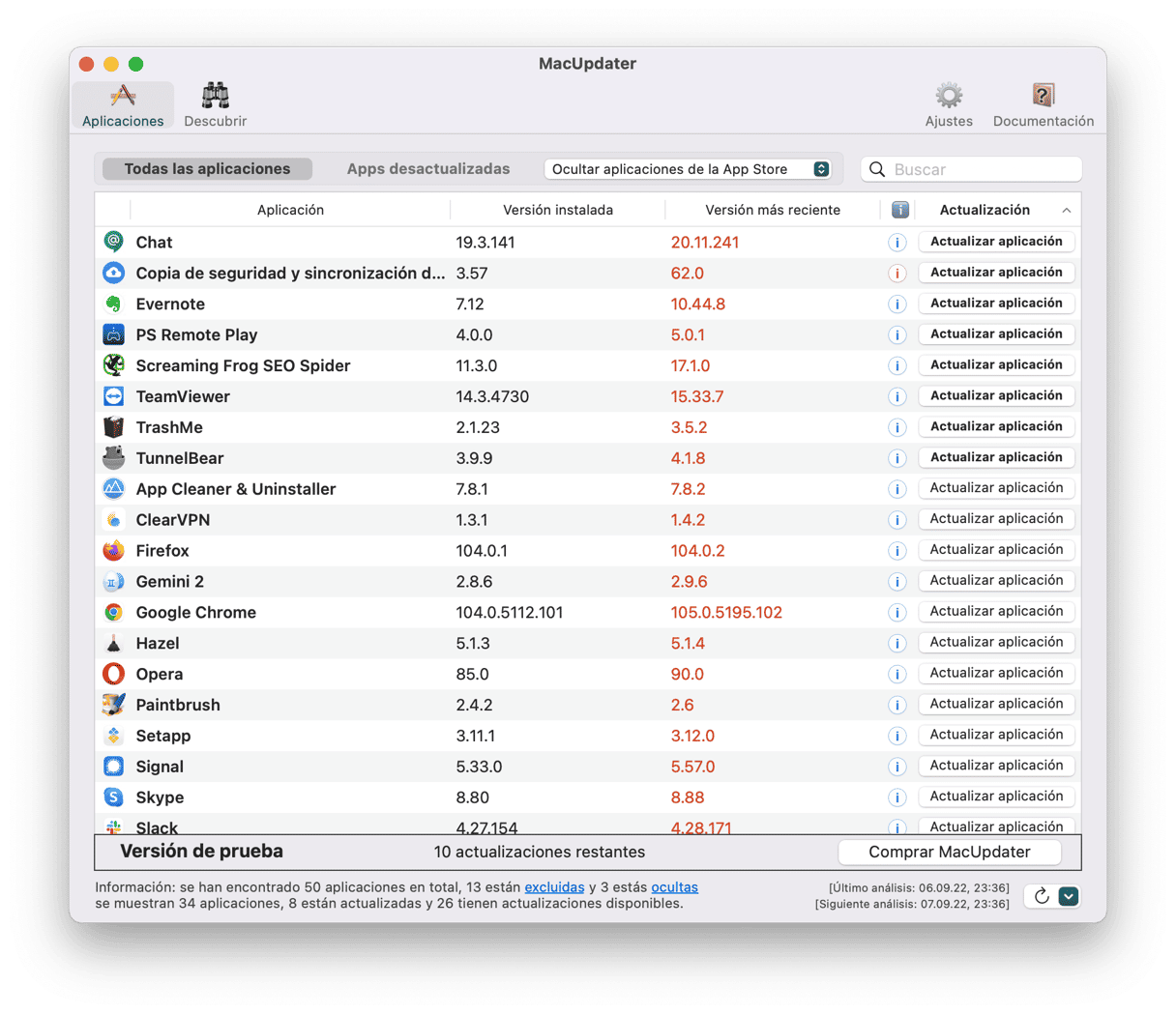Image resolution: width=1176 pixels, height=1014 pixels.
Task: Sort by Versión instalada column
Action: (558, 210)
